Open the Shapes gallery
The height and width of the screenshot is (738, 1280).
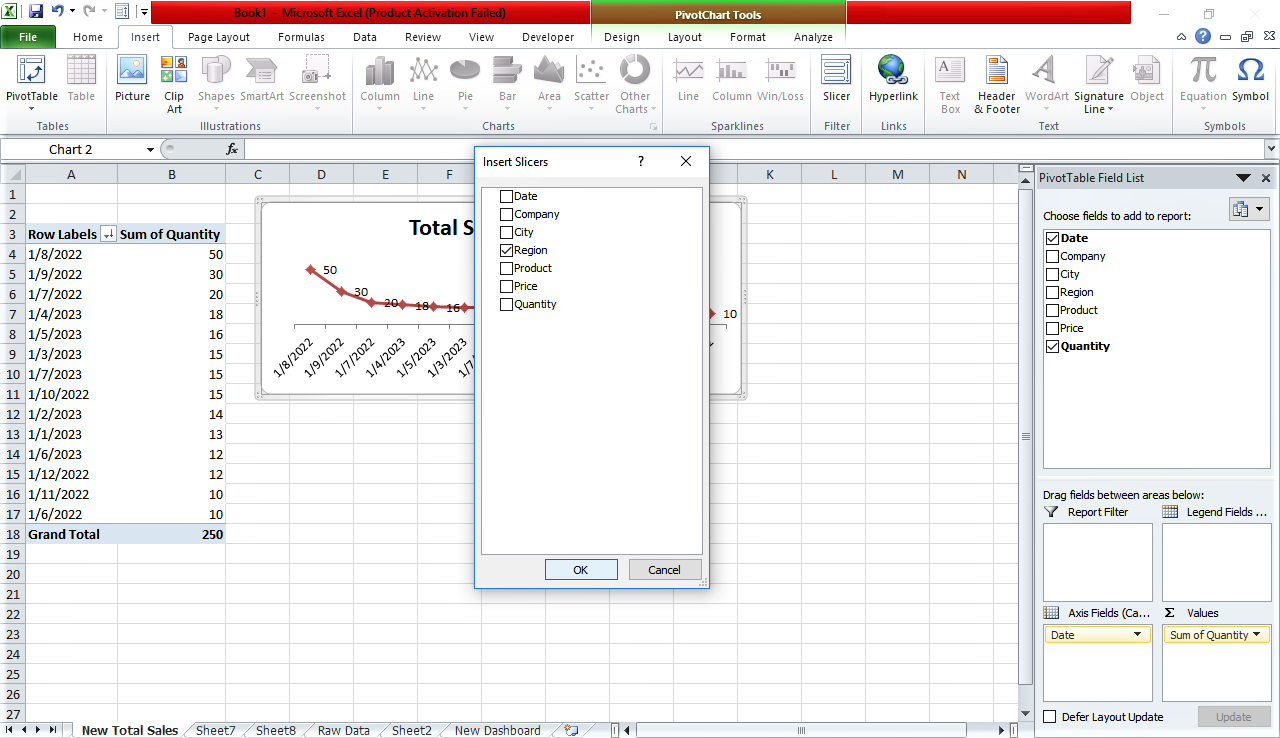pos(216,82)
